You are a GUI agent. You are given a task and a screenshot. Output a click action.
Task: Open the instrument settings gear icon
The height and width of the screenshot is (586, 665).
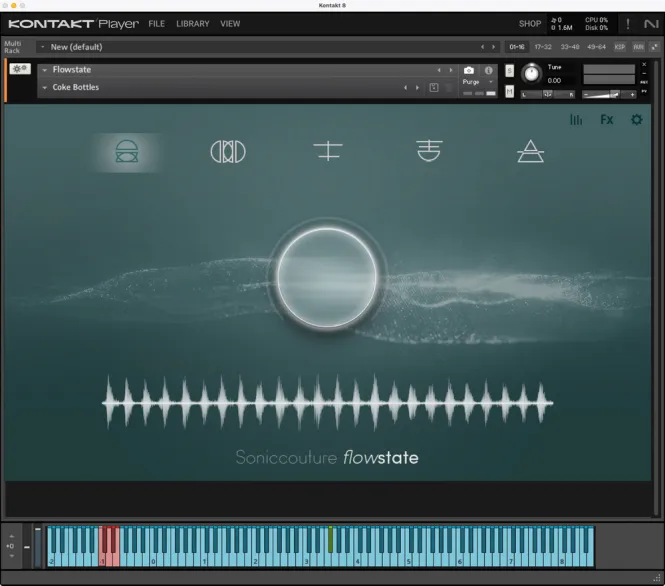(x=637, y=120)
